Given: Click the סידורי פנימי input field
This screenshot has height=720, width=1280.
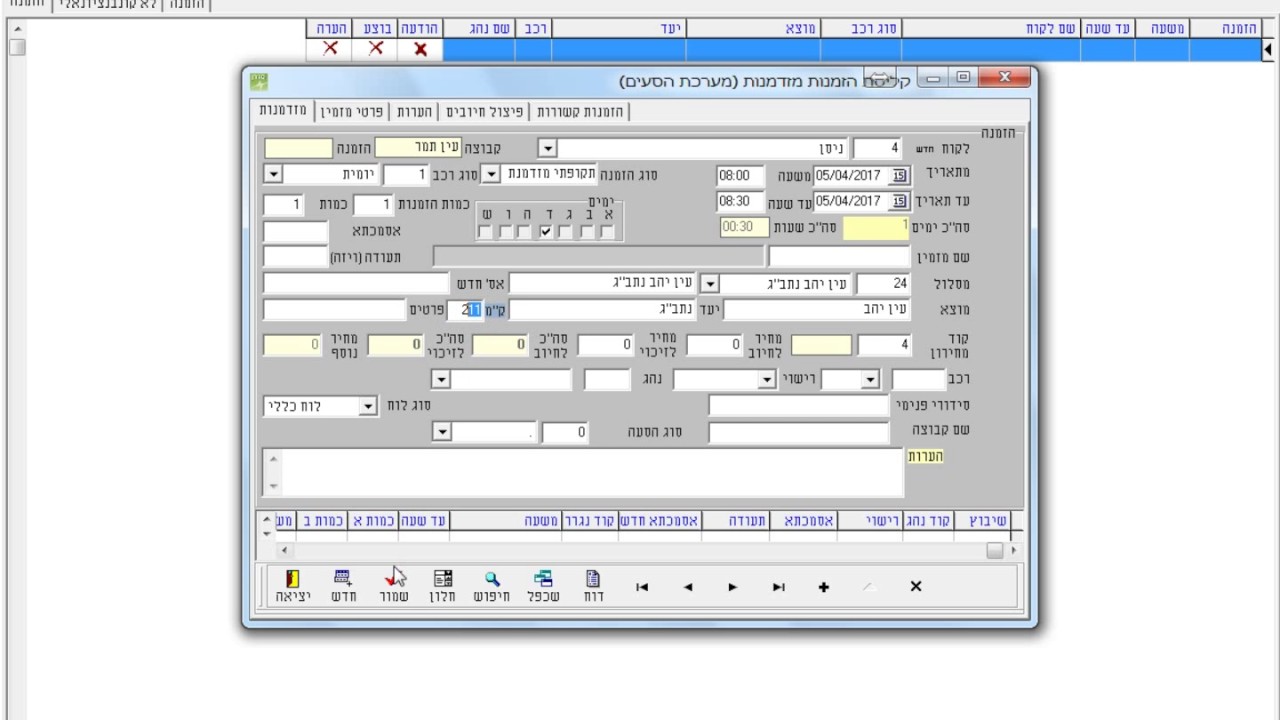Looking at the screenshot, I should click(x=799, y=406).
